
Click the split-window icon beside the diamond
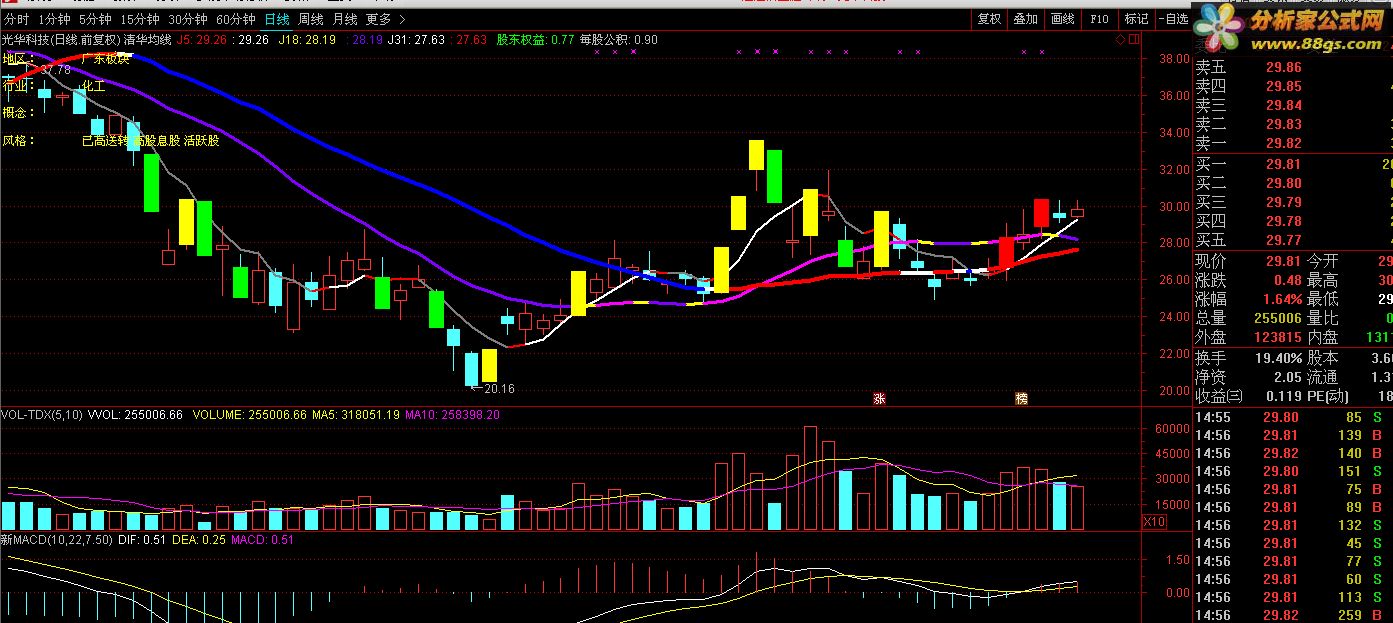1135,40
